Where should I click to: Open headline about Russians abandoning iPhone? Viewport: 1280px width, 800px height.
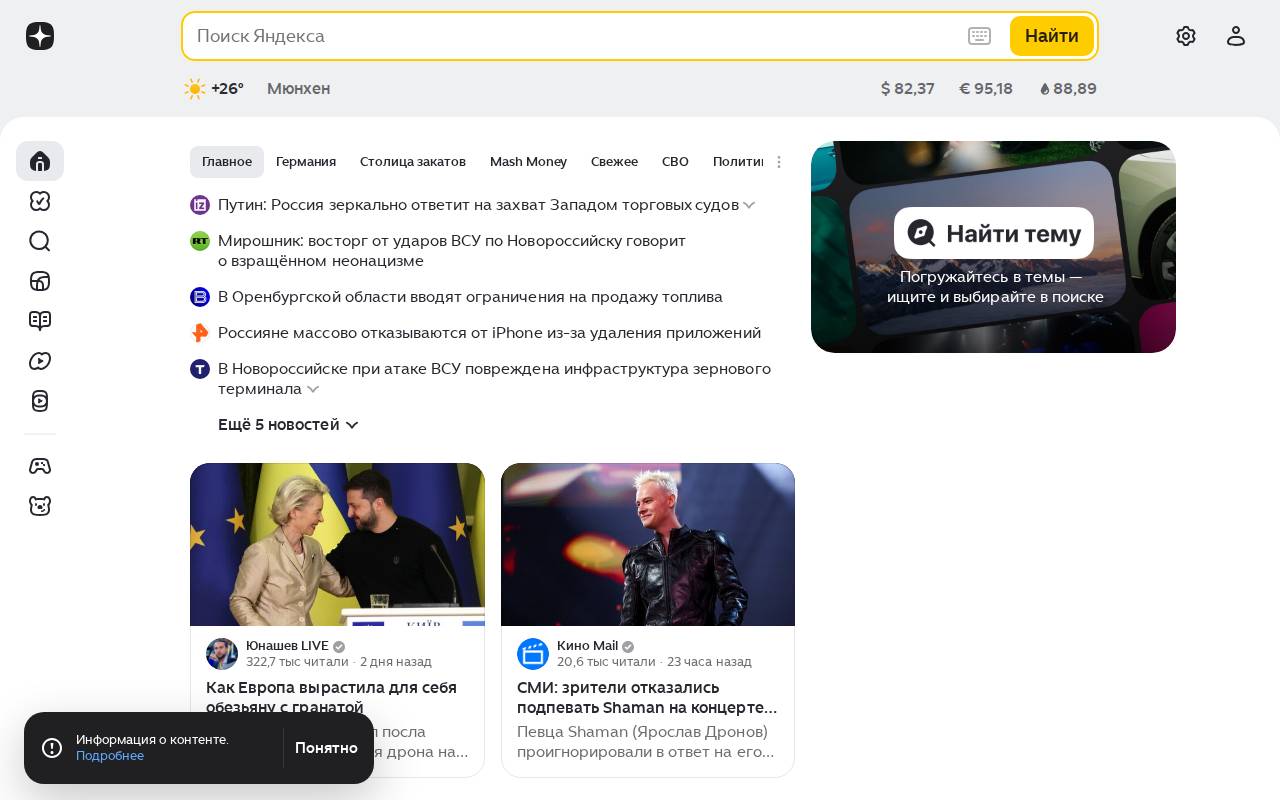point(489,333)
